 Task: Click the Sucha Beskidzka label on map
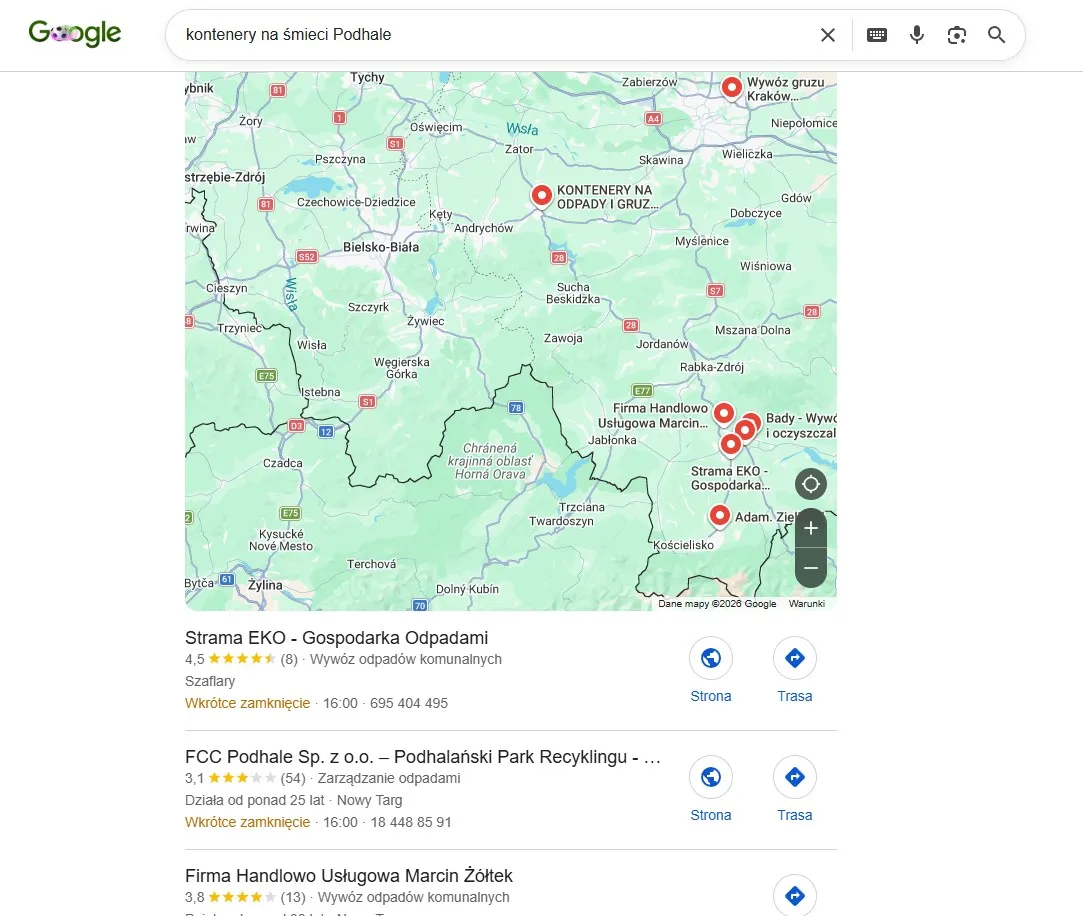point(573,293)
